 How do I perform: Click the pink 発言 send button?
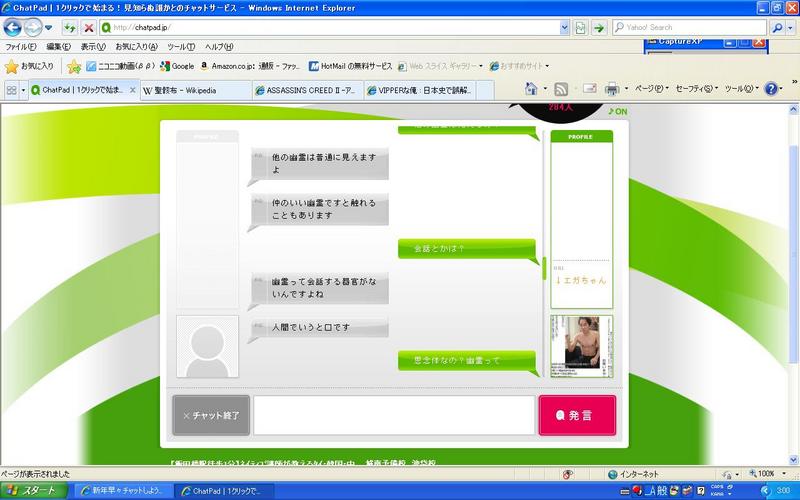click(577, 415)
